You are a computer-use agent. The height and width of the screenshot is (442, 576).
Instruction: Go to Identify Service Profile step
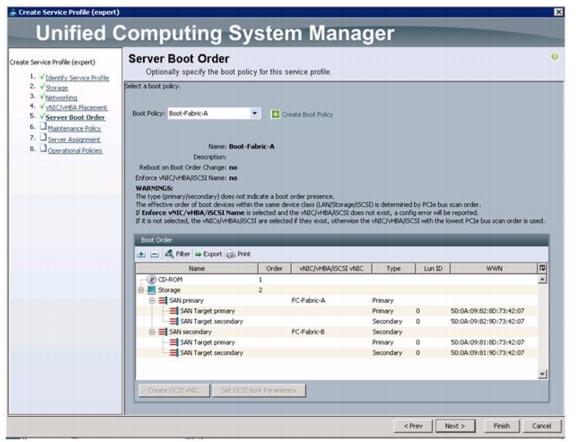78,78
